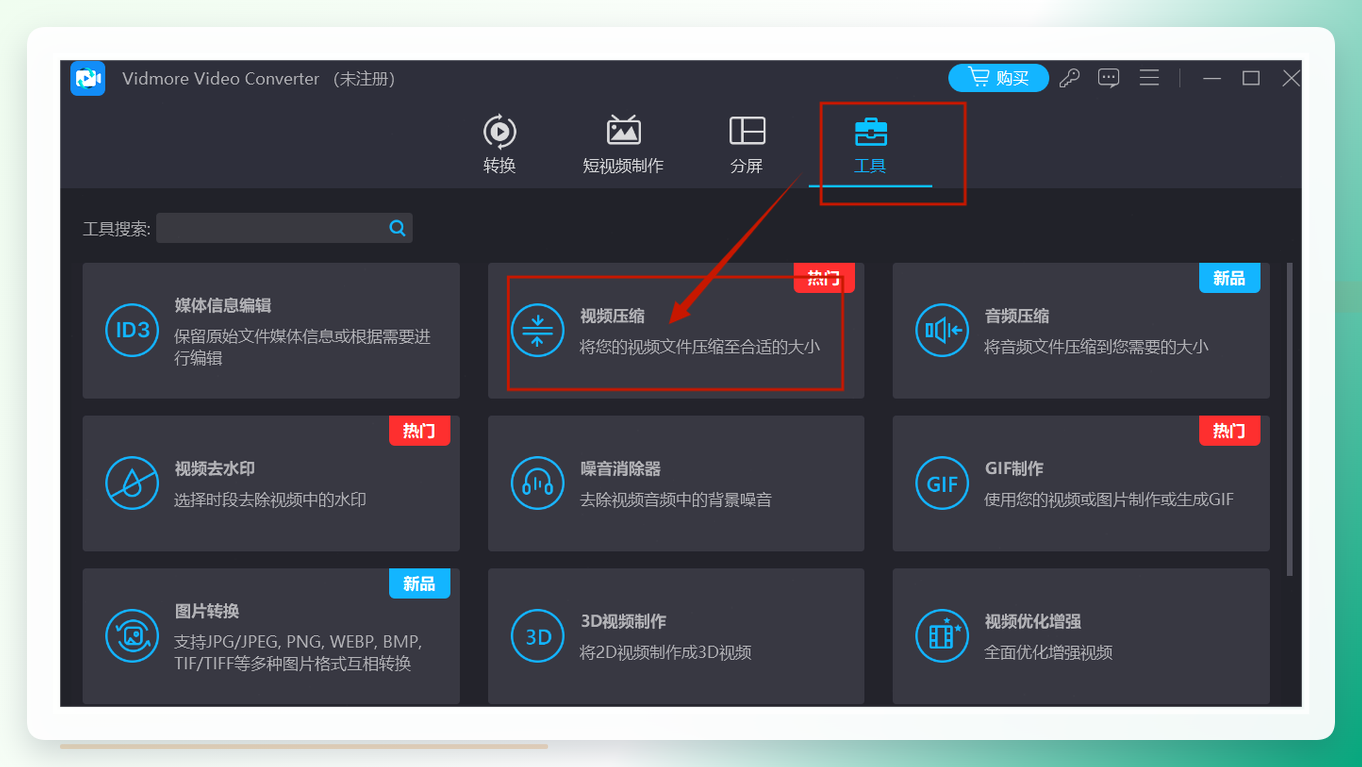Click the 新品 badge on 音频压缩

[1229, 278]
